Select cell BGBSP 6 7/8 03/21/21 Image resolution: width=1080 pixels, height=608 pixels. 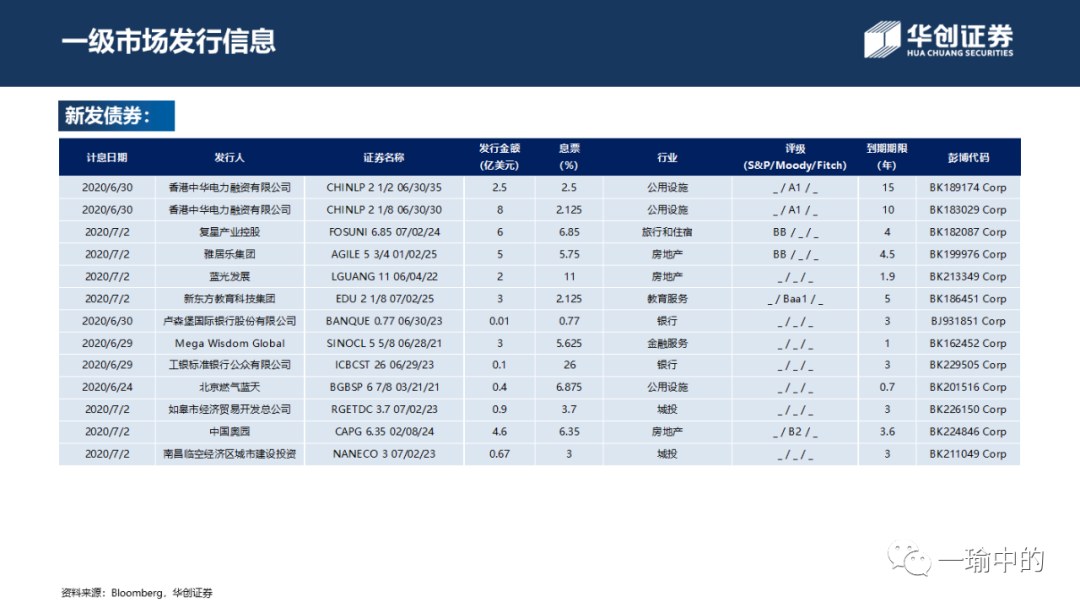[384, 387]
